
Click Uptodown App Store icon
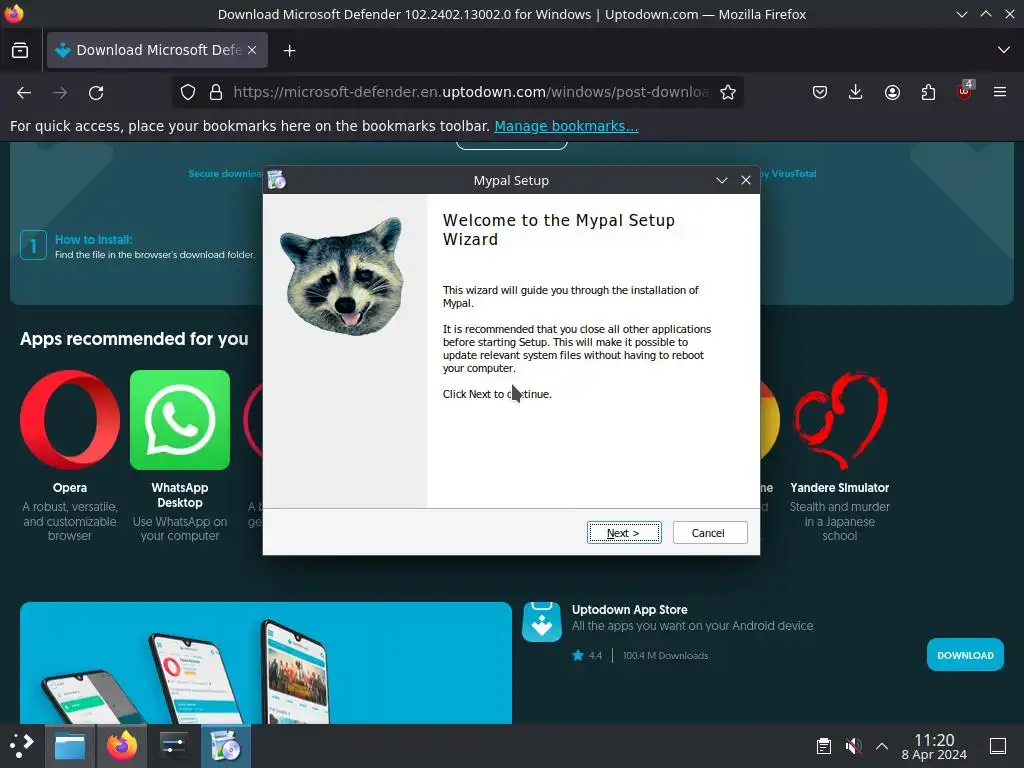[x=541, y=622]
